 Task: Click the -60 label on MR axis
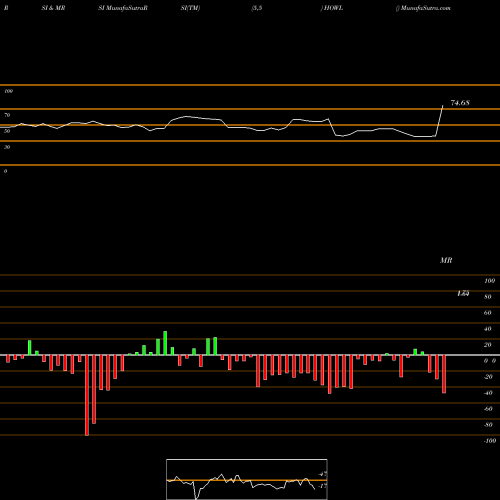(x=488, y=409)
